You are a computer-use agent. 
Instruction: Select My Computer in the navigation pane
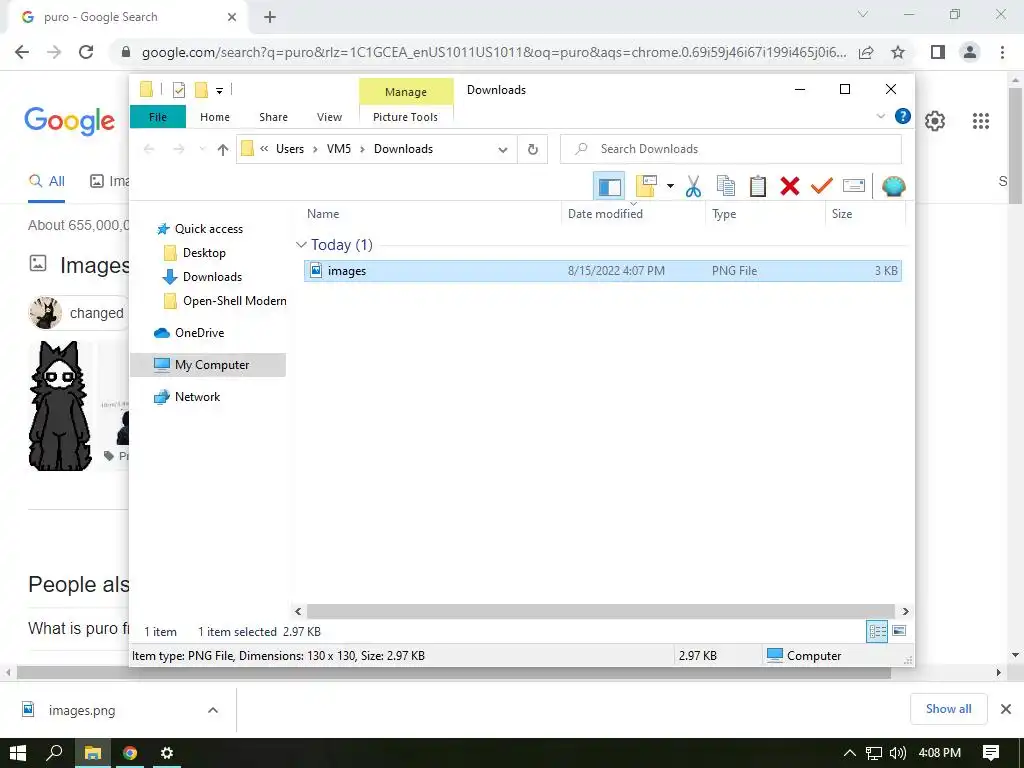pos(208,365)
